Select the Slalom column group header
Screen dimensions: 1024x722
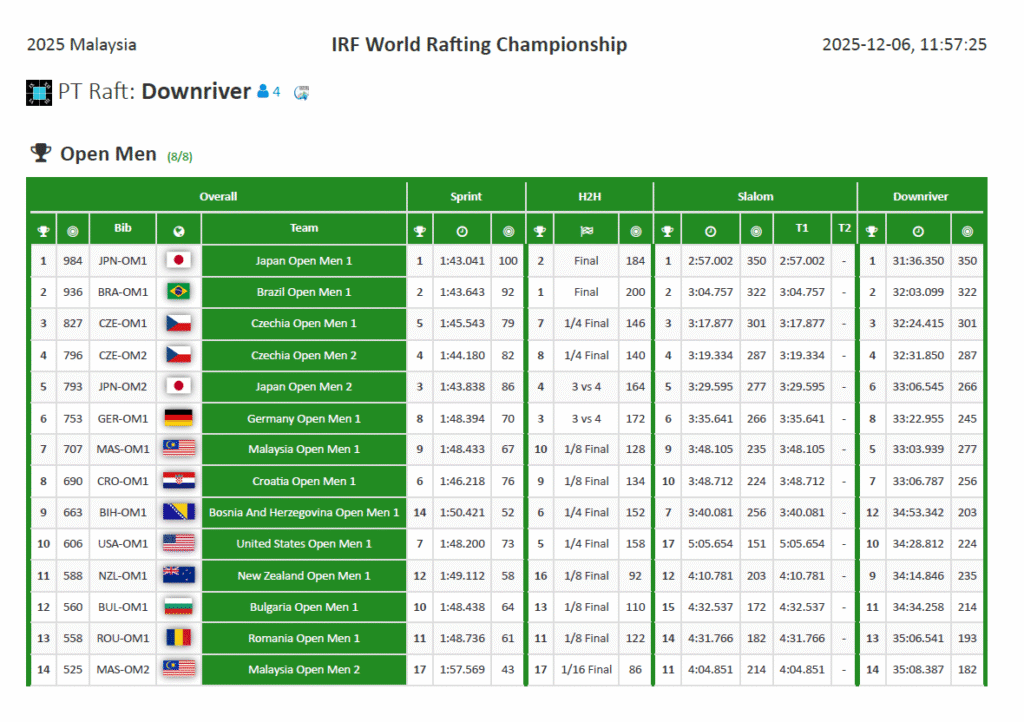click(755, 197)
